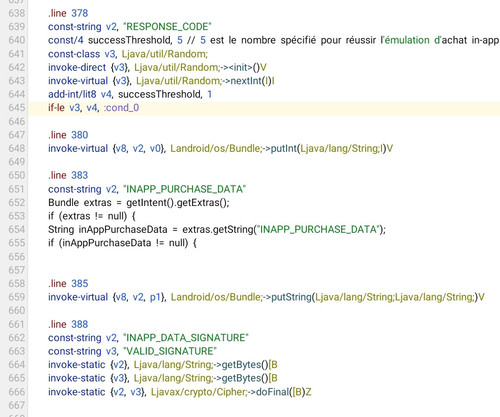Click the add-int/lit8 v4 instruction
The image size is (500, 417).
point(130,94)
